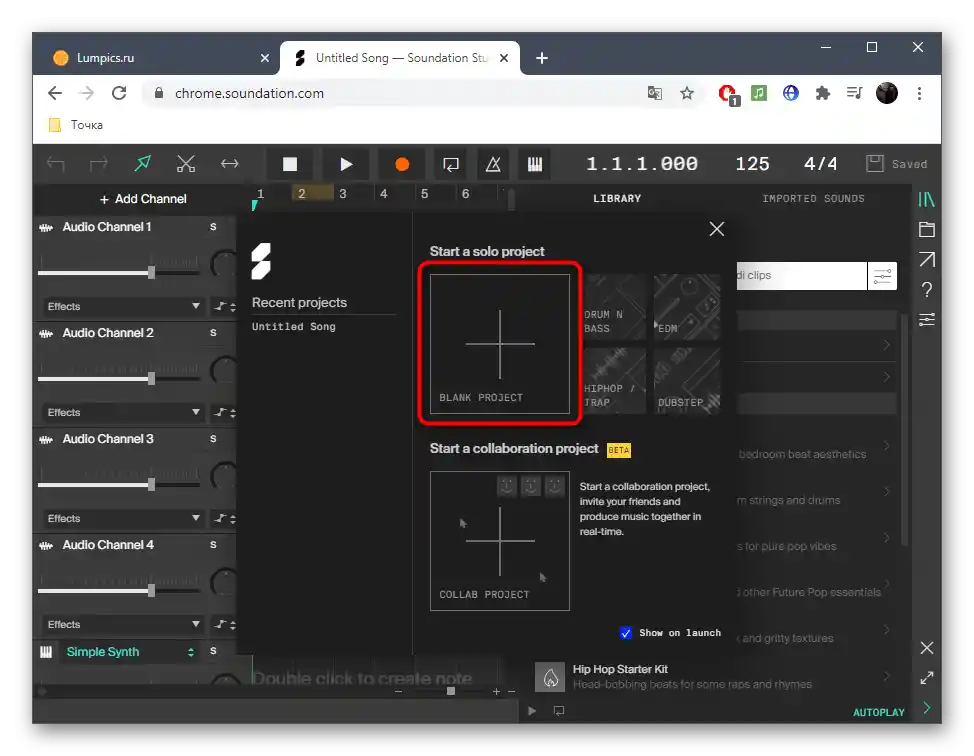Open the library filter options icon
Viewport: 974px width, 756px height.
[882, 276]
